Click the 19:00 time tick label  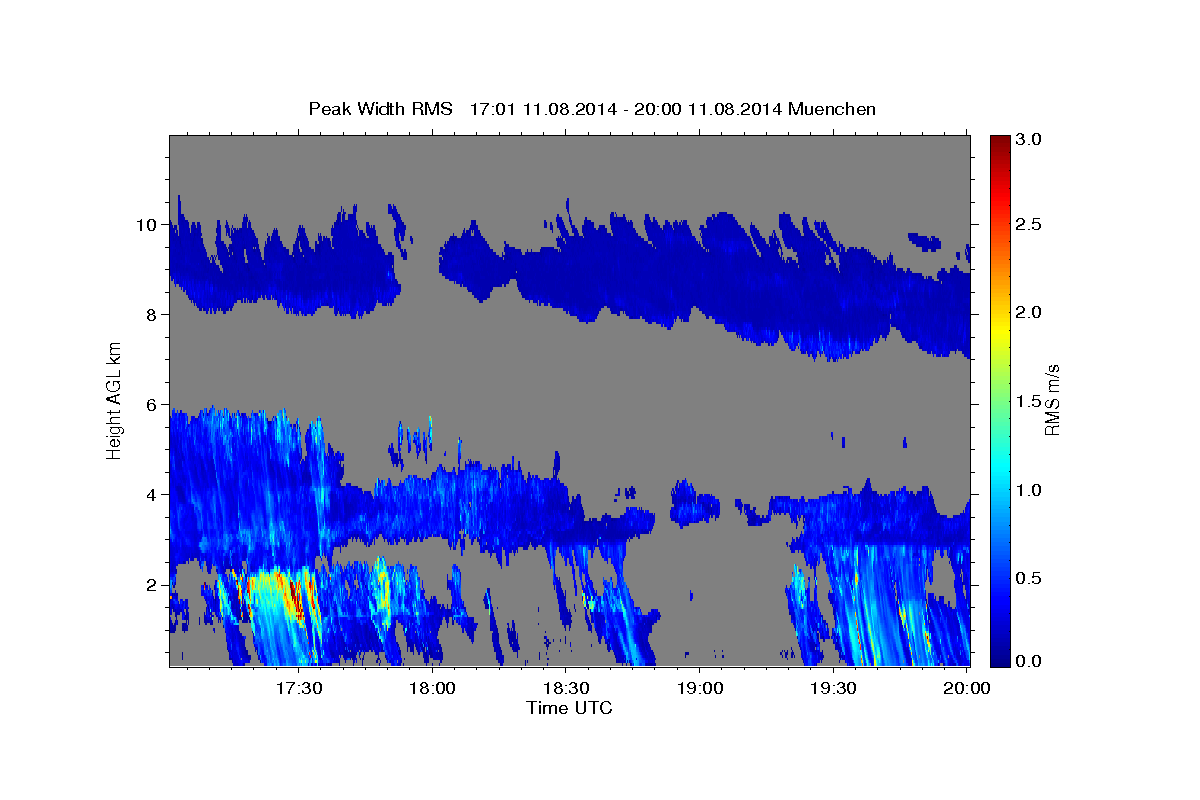[700, 689]
